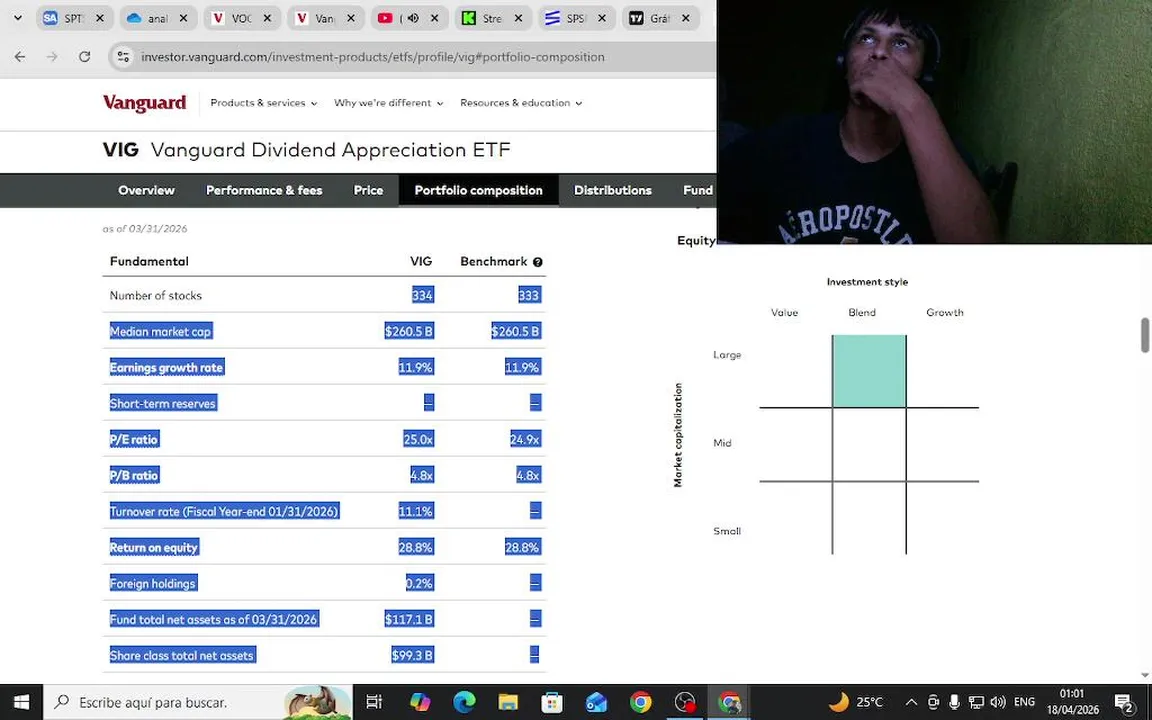The image size is (1152, 720).
Task: Click the 'as of 03/31/2026' date text
Action: [145, 228]
